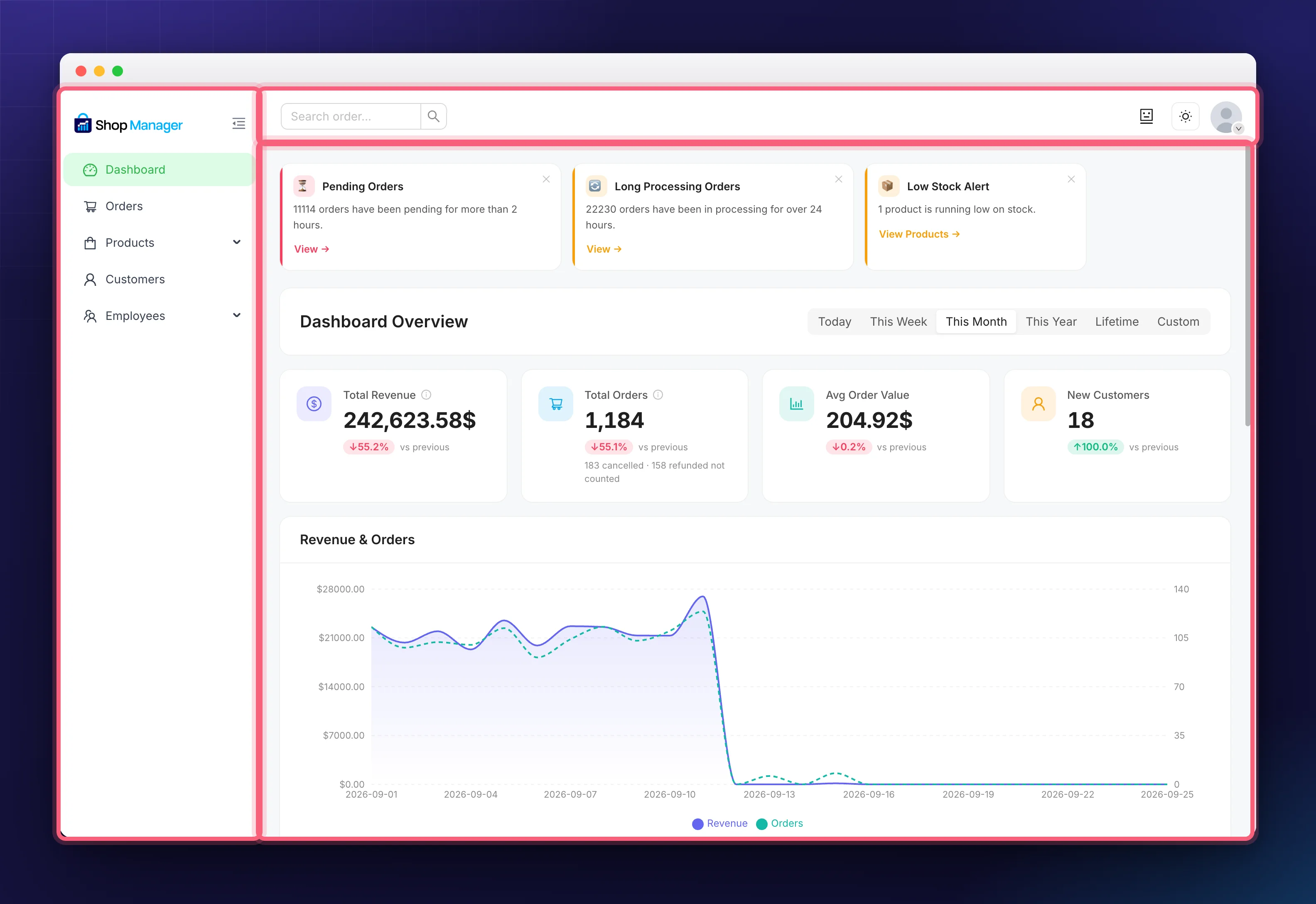The height and width of the screenshot is (904, 1316).
Task: Click View Products link
Action: point(919,234)
